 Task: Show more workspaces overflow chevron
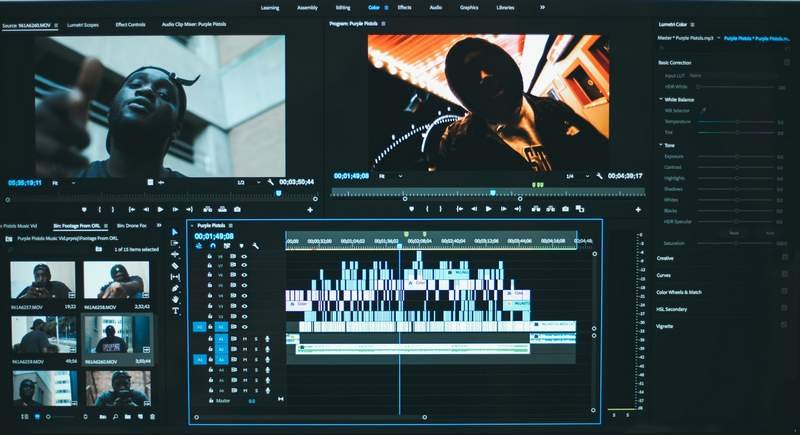[542, 7]
